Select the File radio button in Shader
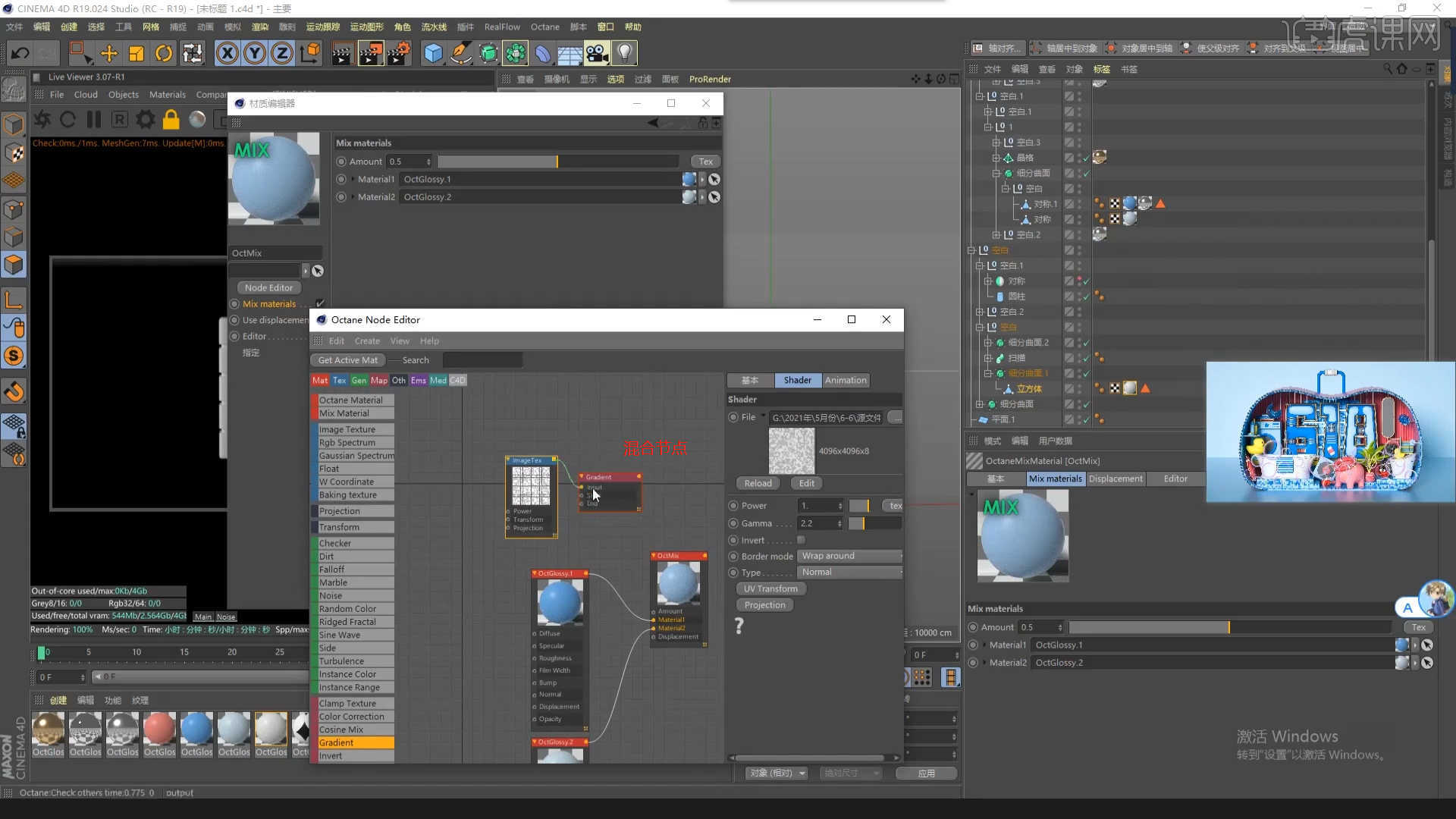 [x=733, y=417]
